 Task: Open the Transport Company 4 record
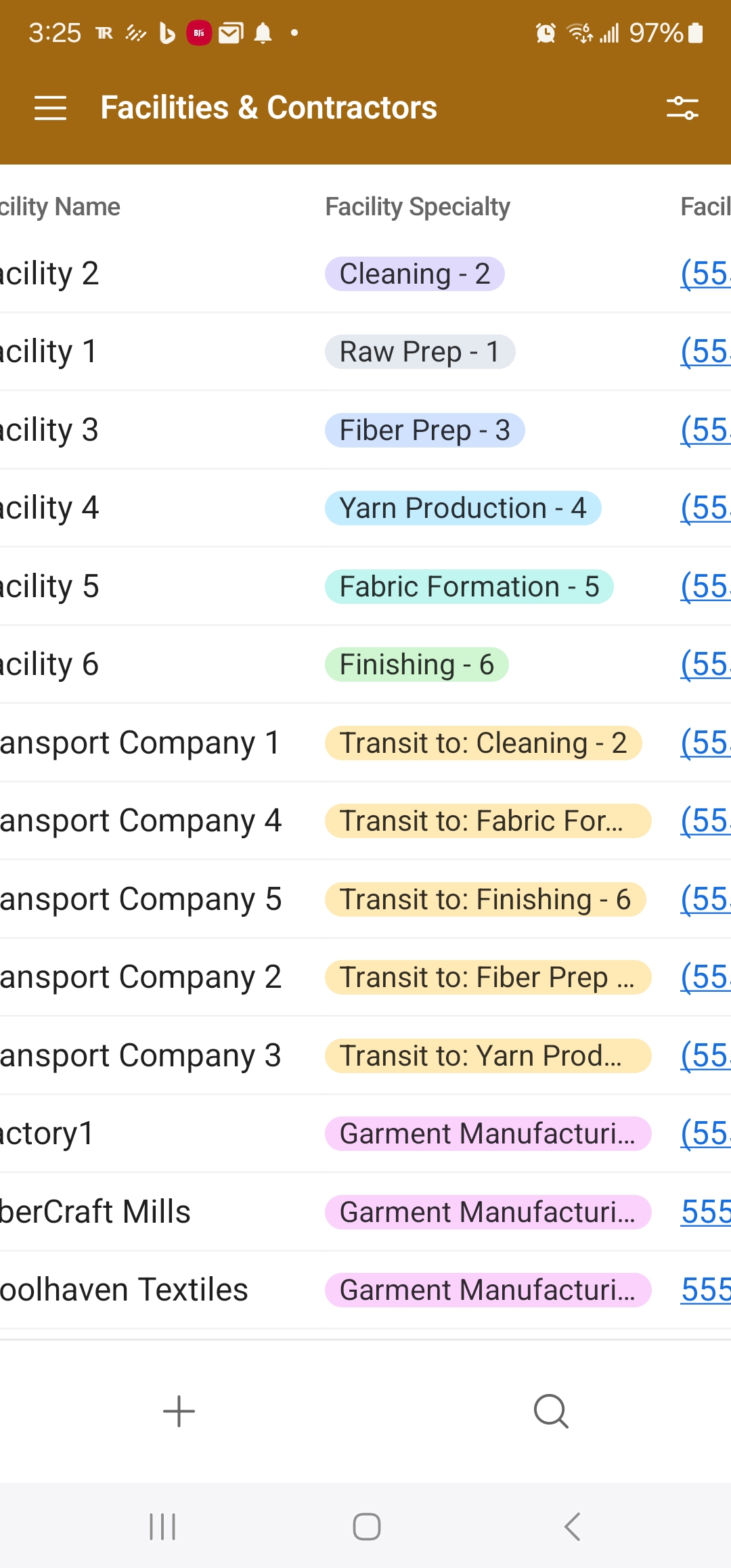tap(141, 821)
